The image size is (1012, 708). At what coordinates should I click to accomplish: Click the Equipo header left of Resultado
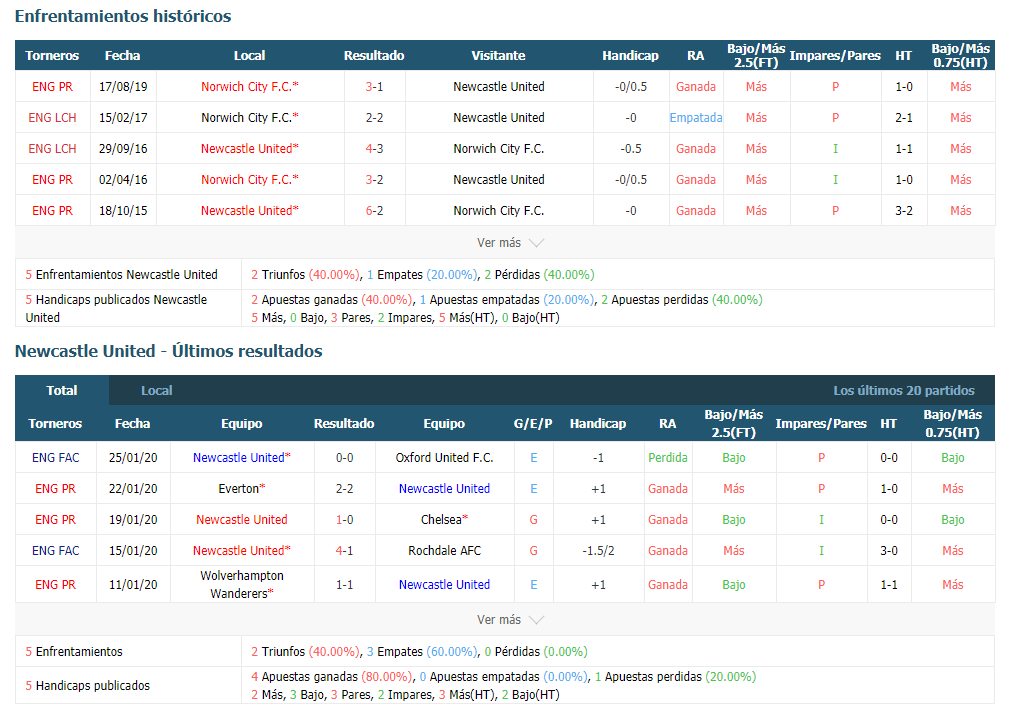click(x=241, y=423)
